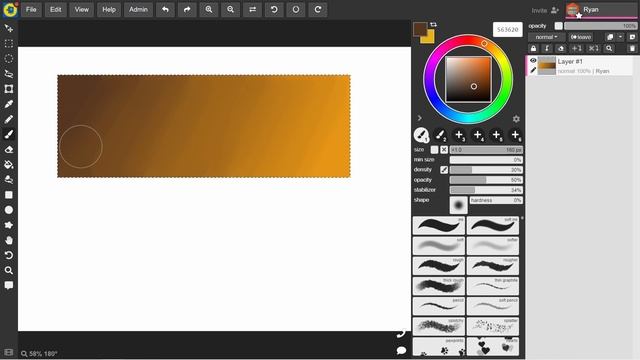Reset view rotation with circle button
640x360 pixels.
296,9
